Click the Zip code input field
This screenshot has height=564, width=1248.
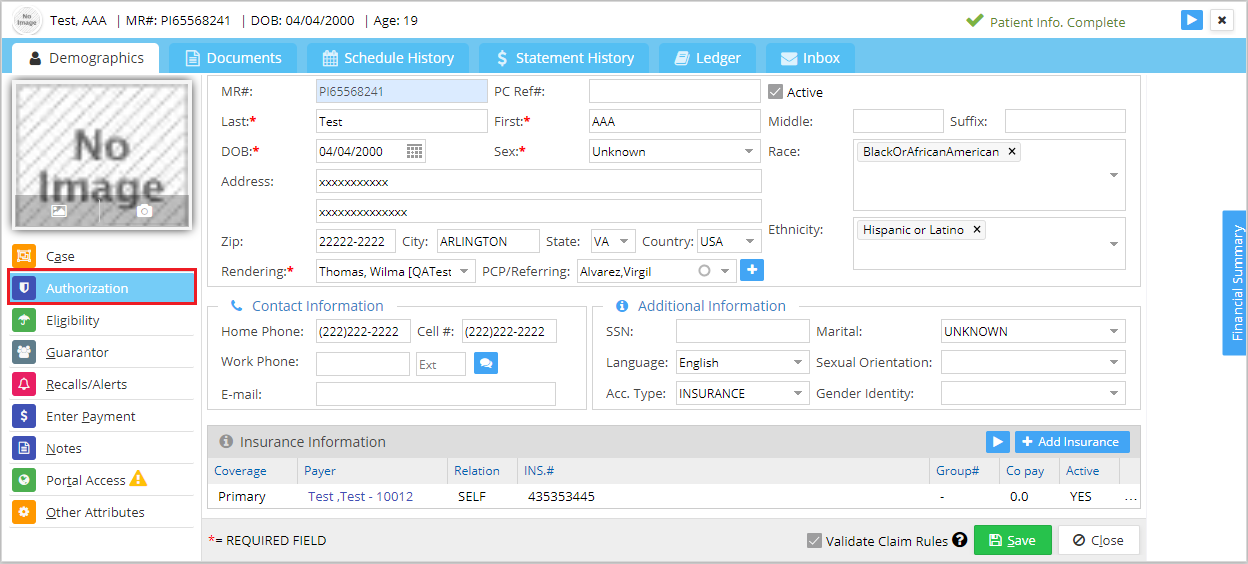[x=356, y=242]
